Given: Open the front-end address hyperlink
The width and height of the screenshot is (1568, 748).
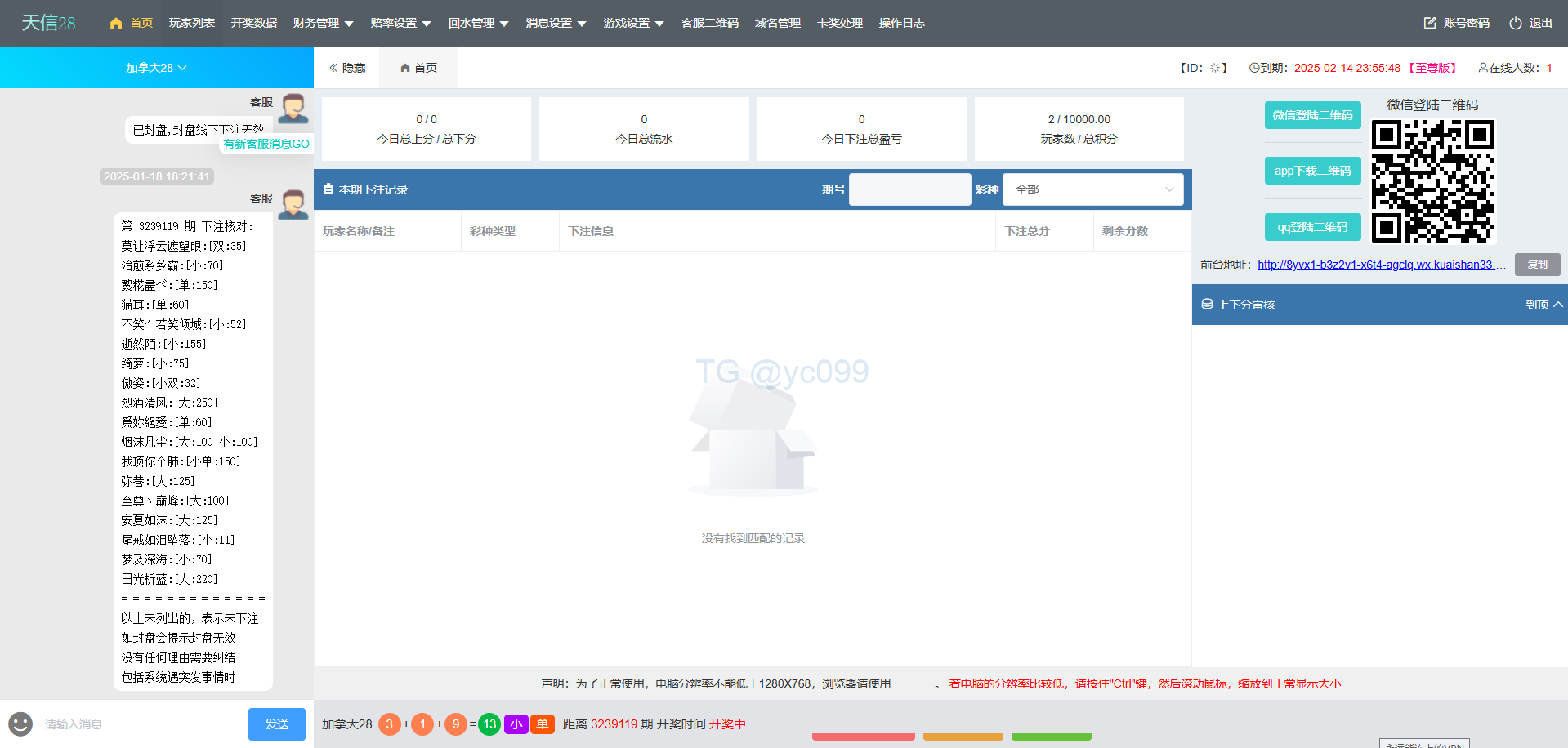Looking at the screenshot, I should click(x=1380, y=265).
